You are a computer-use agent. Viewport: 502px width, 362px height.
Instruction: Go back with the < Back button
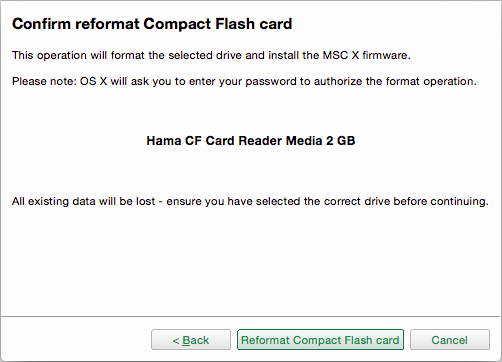pyautogui.click(x=191, y=340)
